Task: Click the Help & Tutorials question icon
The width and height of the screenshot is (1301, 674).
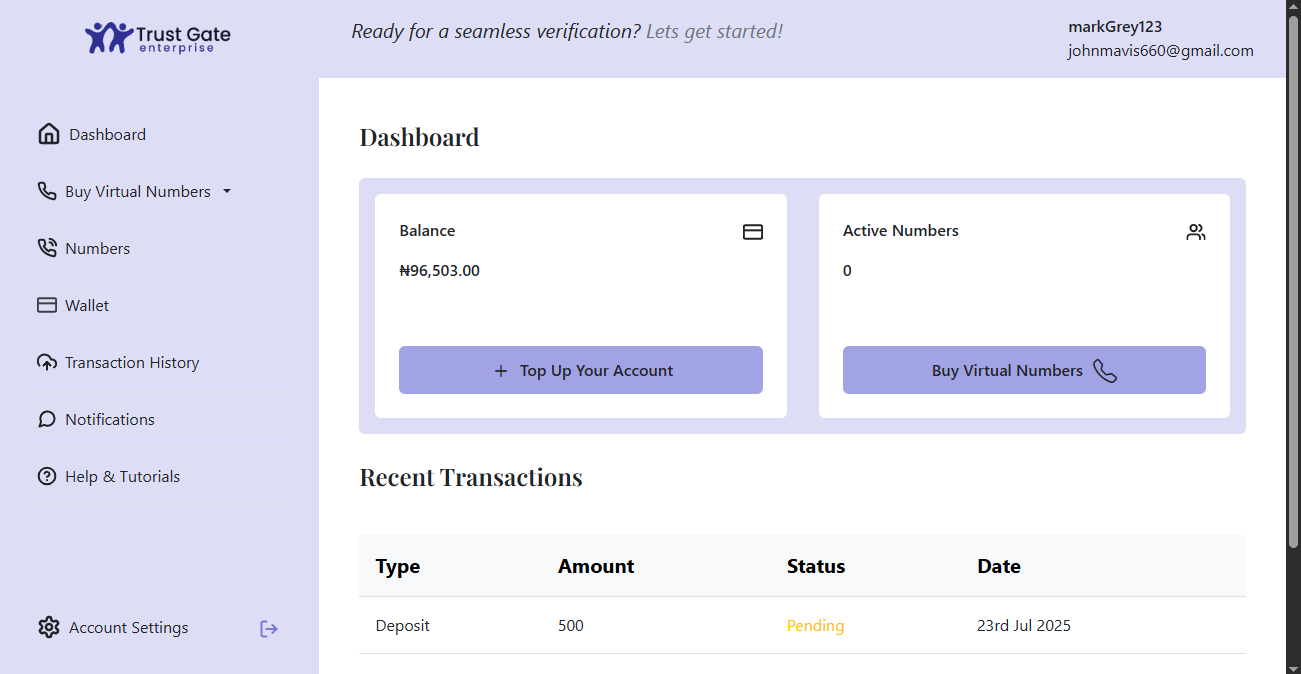Action: 47,476
